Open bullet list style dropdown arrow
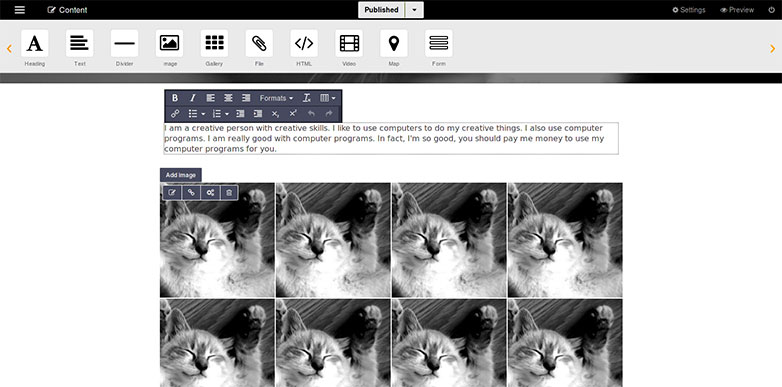 pyautogui.click(x=203, y=114)
